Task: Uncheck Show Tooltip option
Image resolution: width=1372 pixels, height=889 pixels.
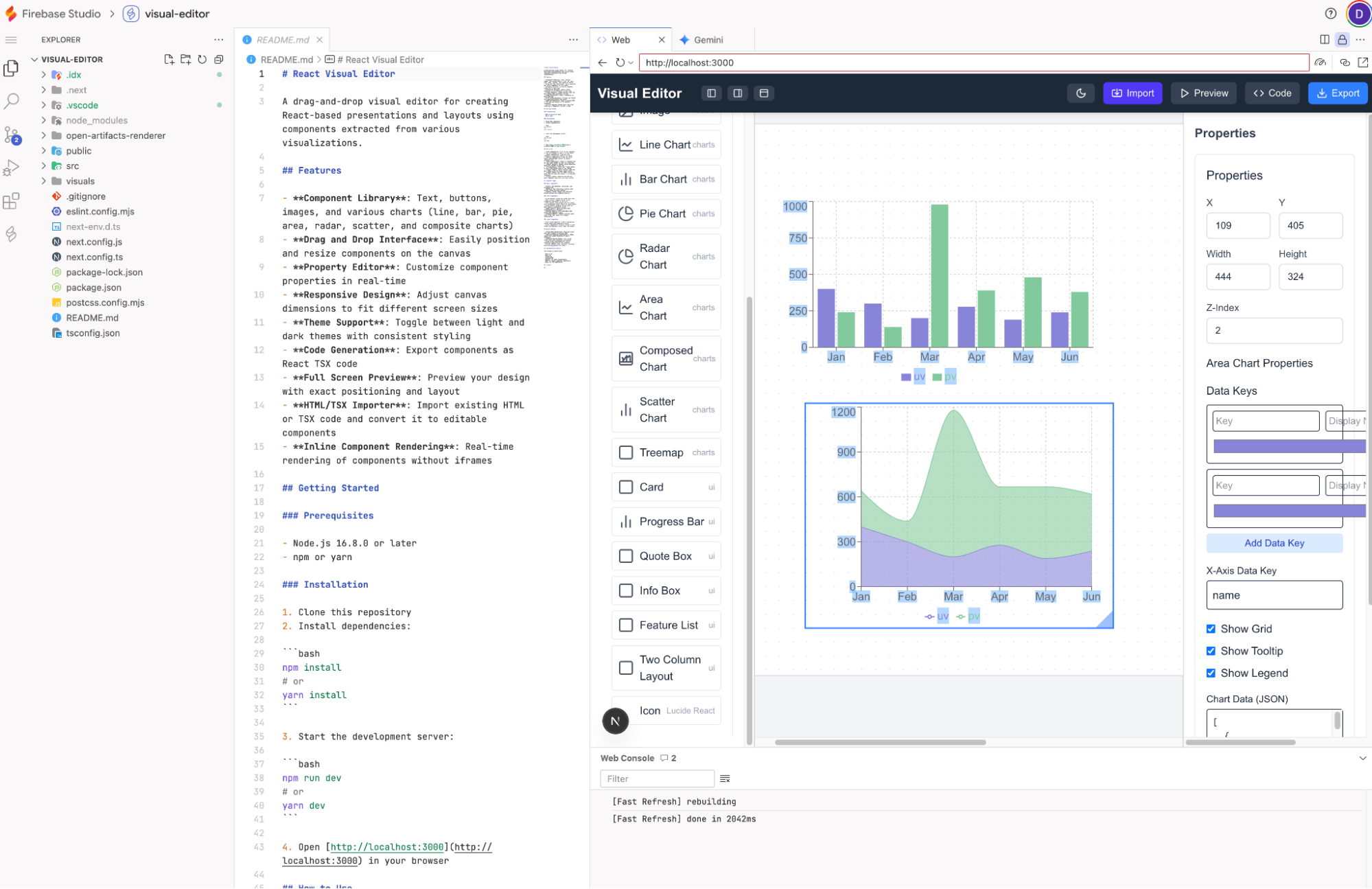Action: tap(1211, 651)
